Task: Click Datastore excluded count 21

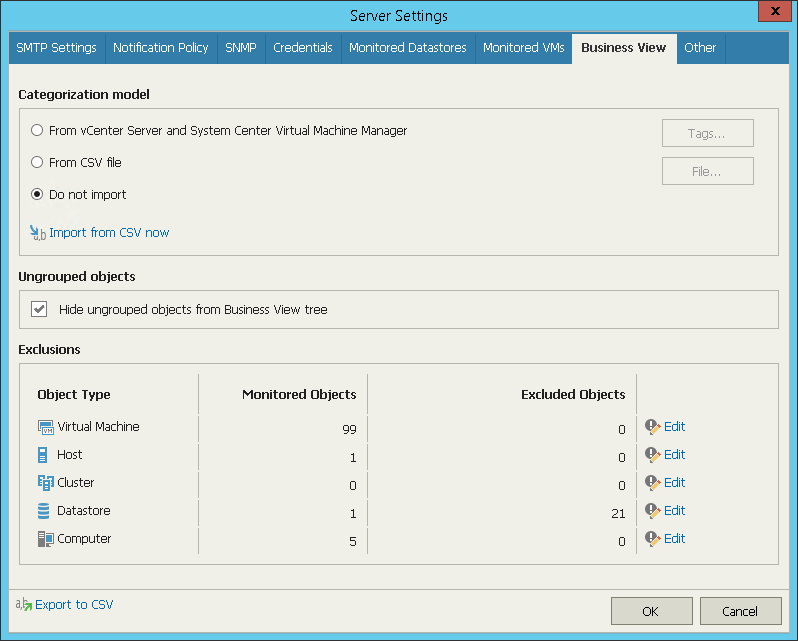Action: point(618,513)
